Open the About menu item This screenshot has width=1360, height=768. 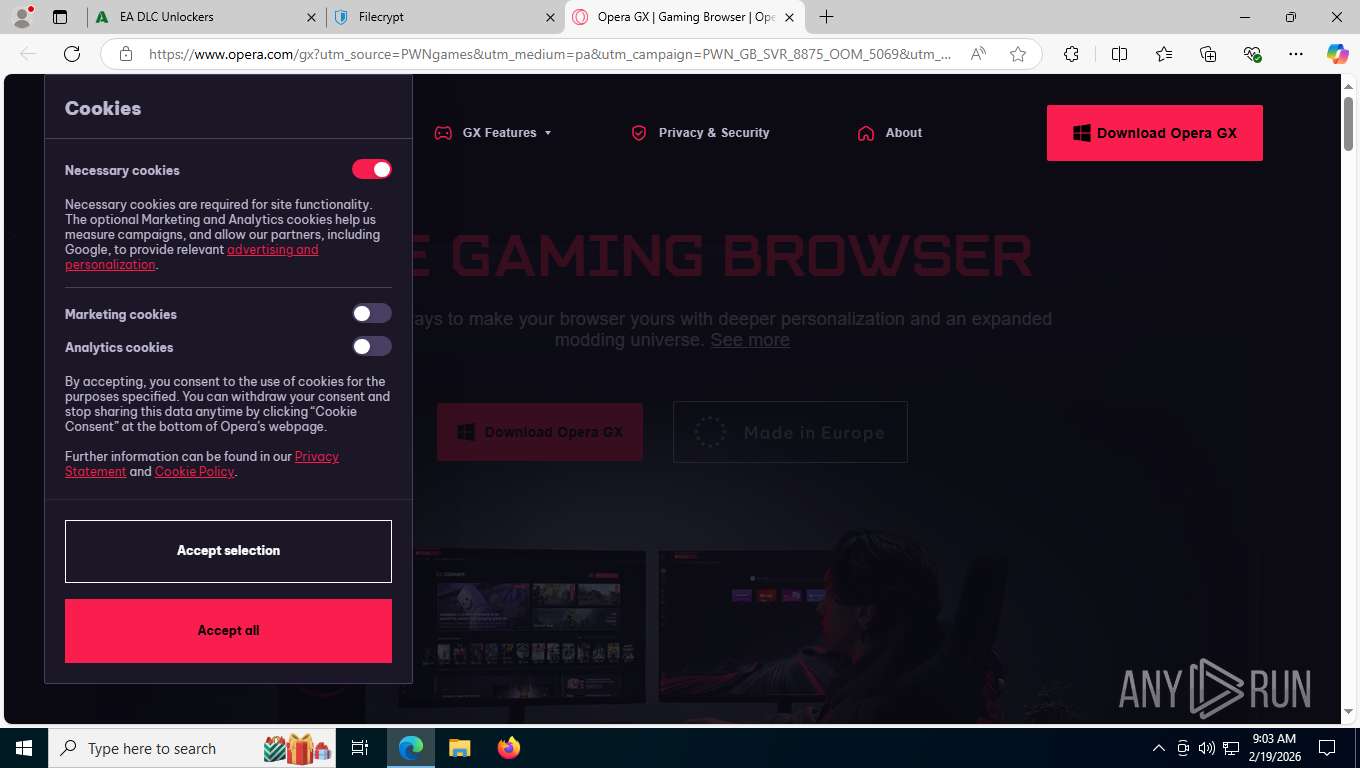pos(890,133)
